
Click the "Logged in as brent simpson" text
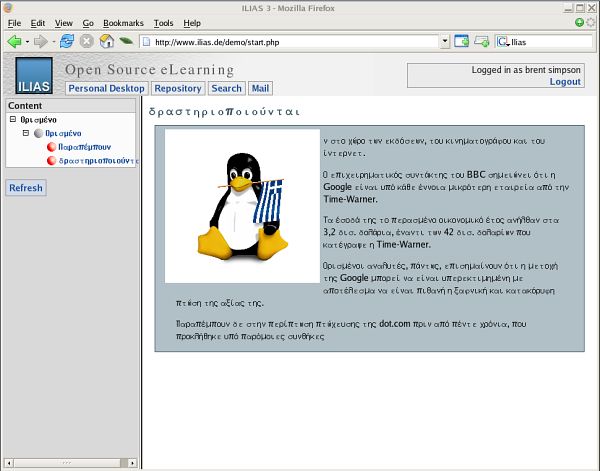click(x=526, y=70)
